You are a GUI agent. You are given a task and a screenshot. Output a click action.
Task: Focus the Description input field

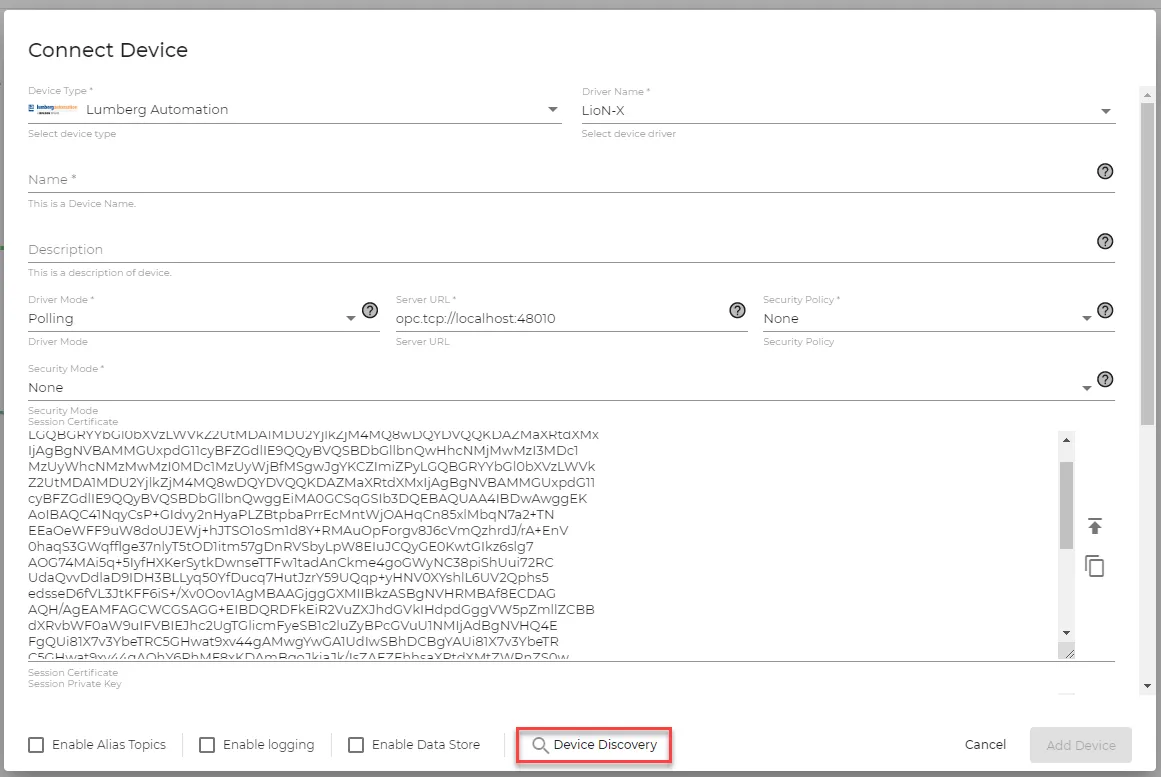(559, 249)
